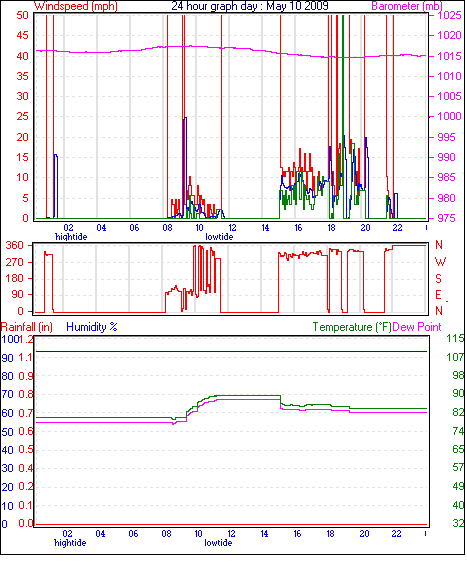Viewport: 467px width, 566px height.
Task: Click the 1015 barometer axis value
Action: [449, 56]
